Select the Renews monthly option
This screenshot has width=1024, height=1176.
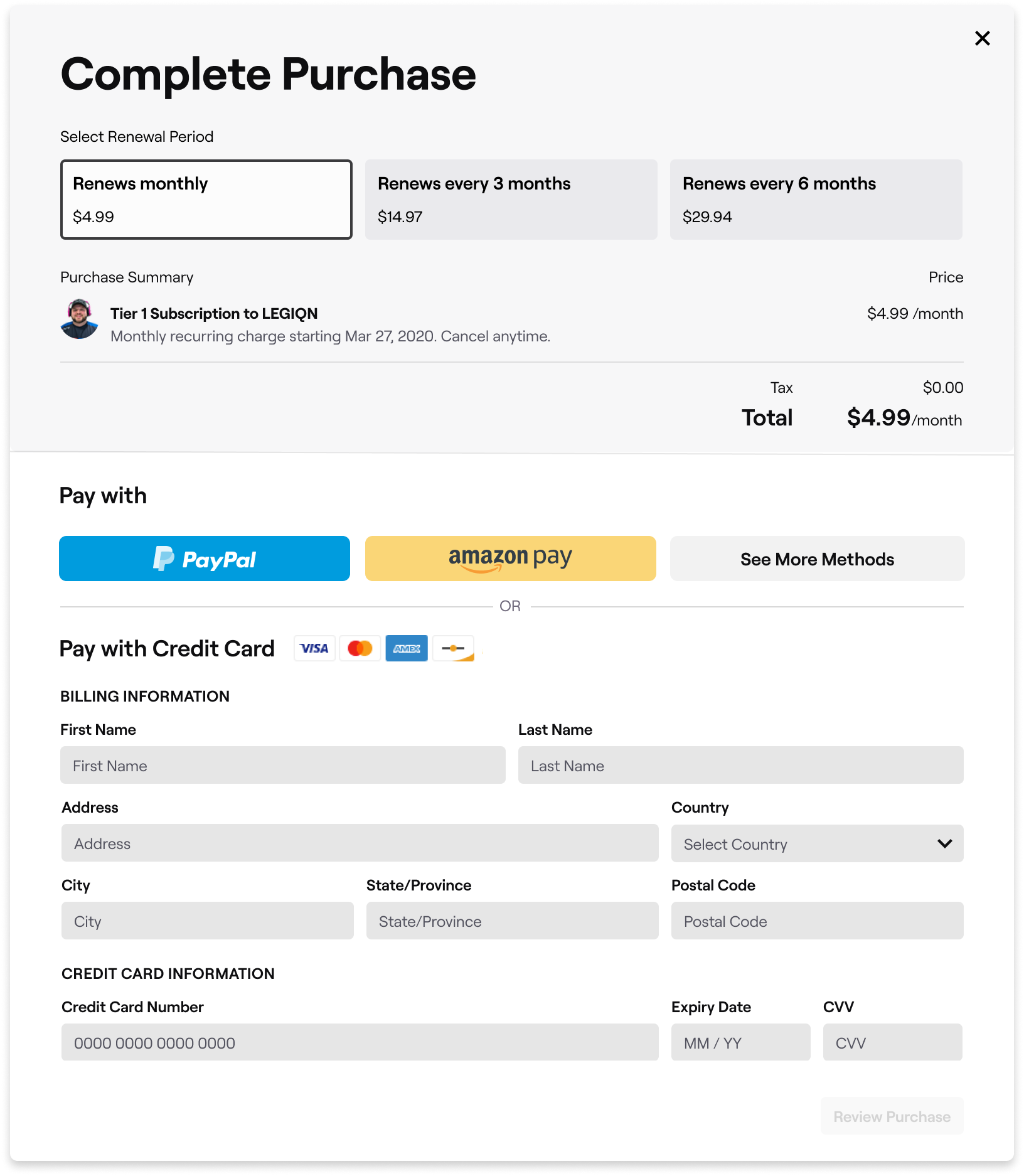(x=206, y=200)
